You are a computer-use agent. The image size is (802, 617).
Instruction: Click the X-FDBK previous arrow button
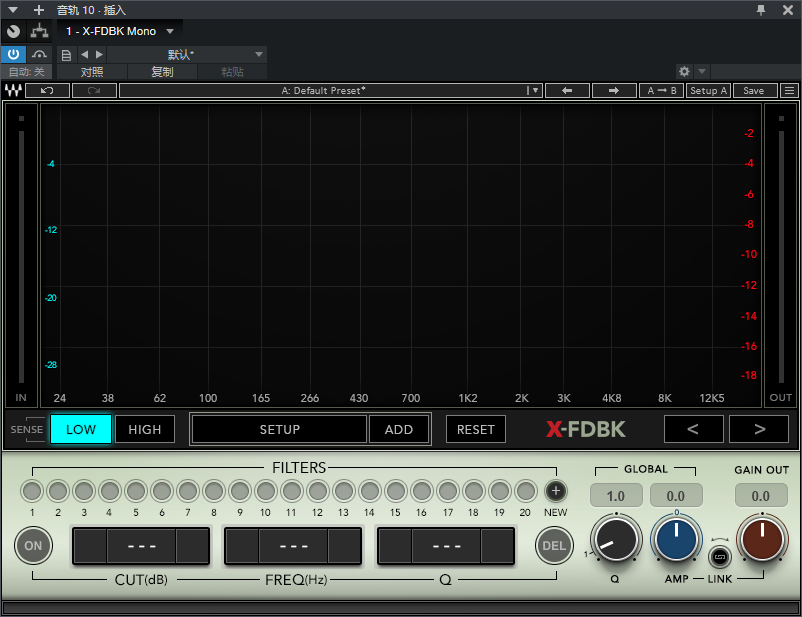click(694, 429)
